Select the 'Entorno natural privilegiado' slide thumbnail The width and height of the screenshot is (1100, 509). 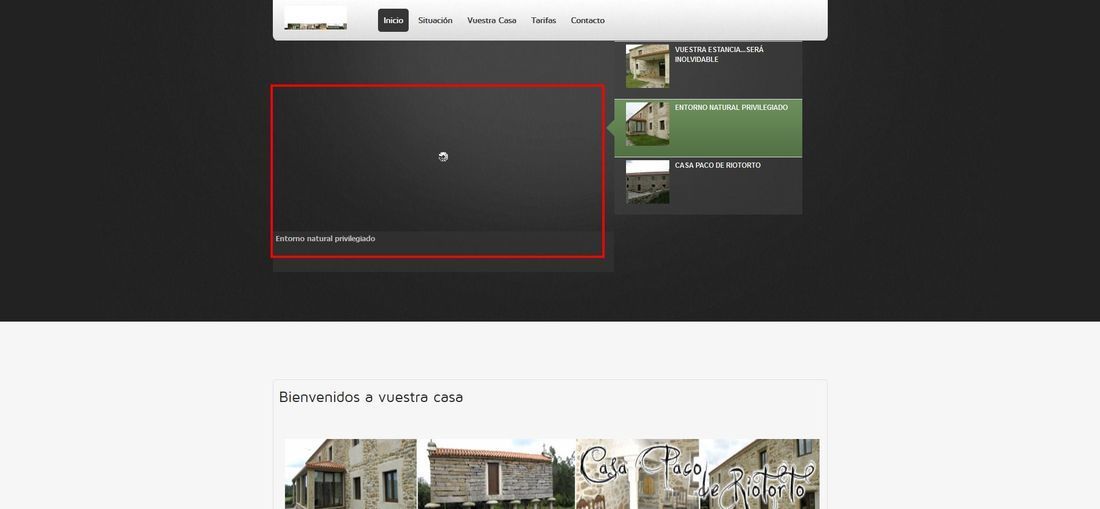pyautogui.click(x=648, y=123)
